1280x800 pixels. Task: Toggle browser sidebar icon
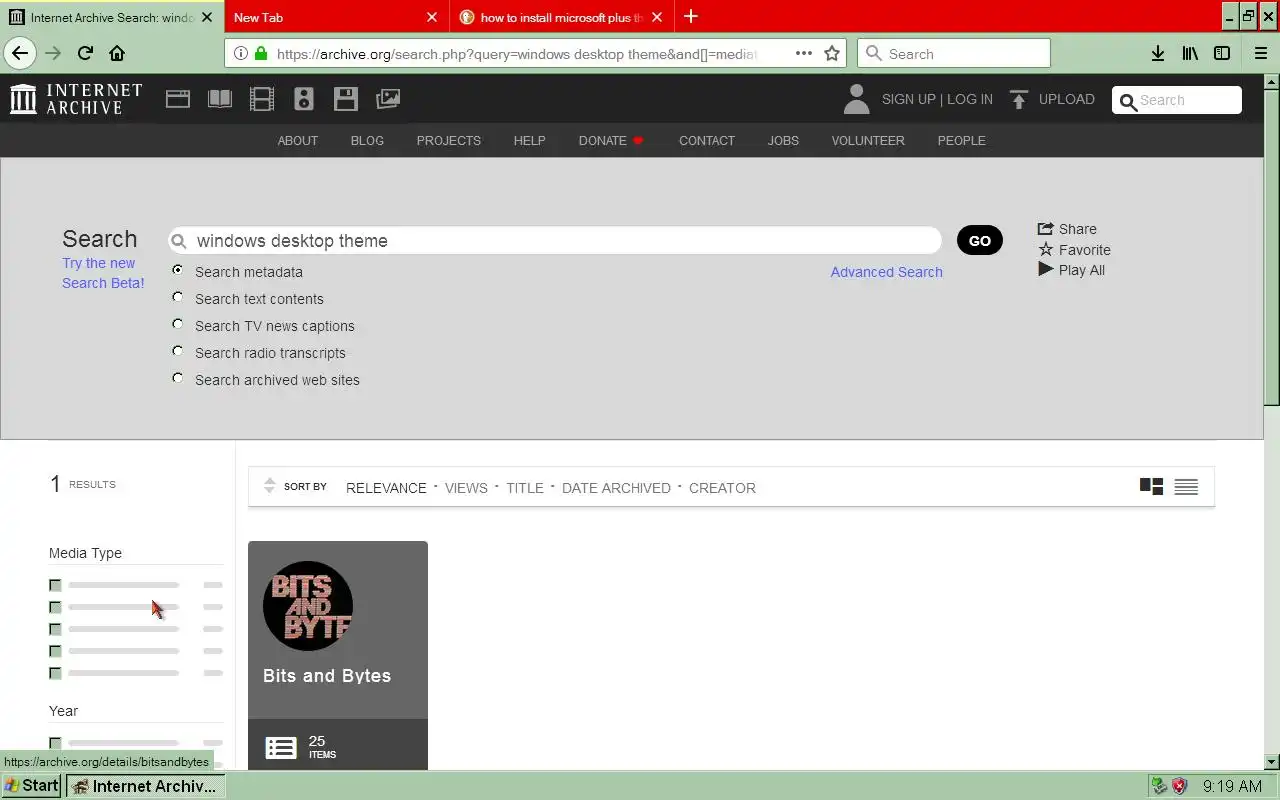click(x=1222, y=54)
